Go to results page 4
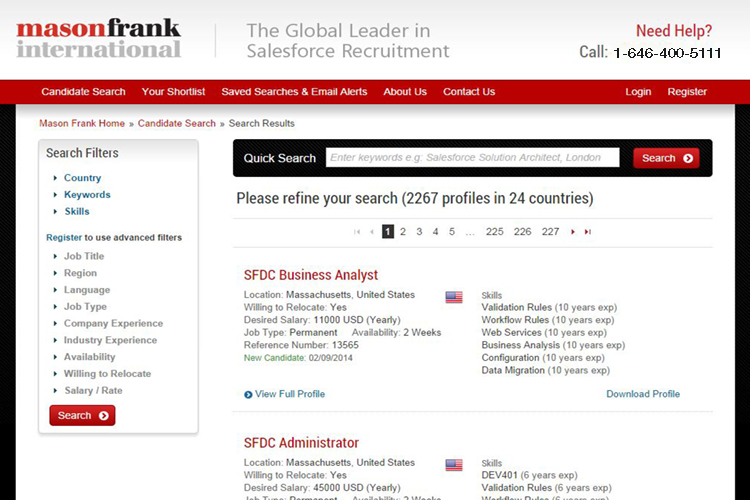Image resolution: width=750 pixels, height=500 pixels. click(435, 232)
